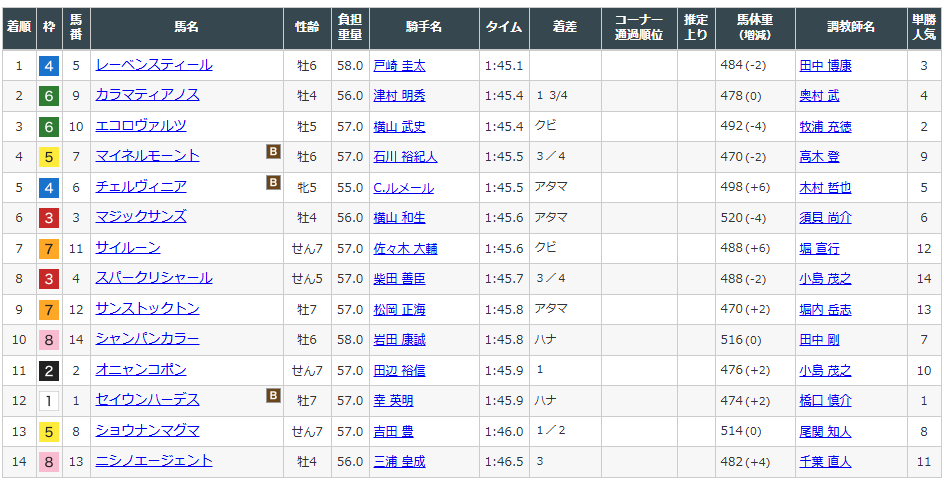Open jockey link 戸崎 圭太
This screenshot has width=944, height=480.
point(399,65)
